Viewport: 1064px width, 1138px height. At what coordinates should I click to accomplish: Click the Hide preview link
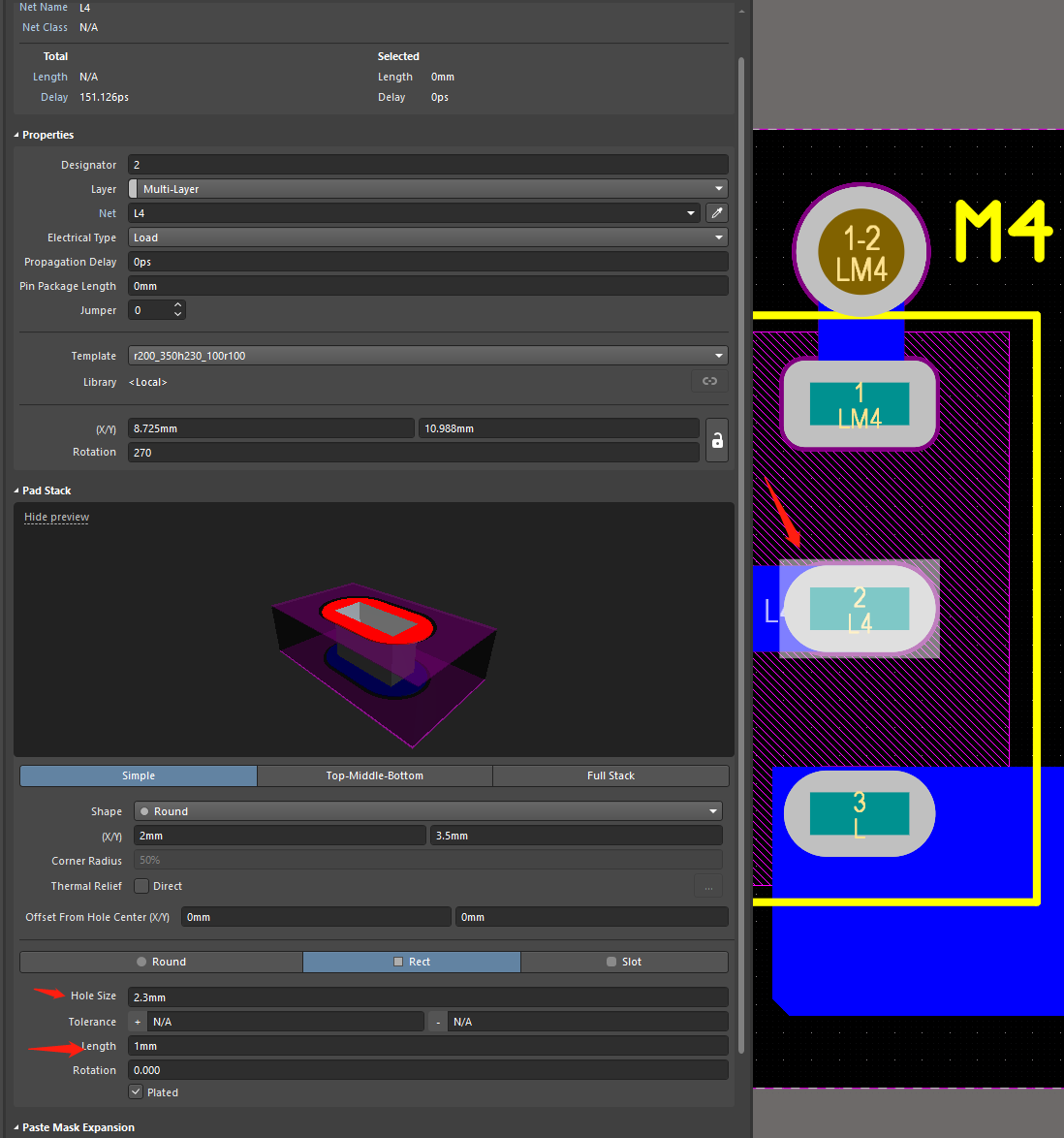(x=56, y=518)
